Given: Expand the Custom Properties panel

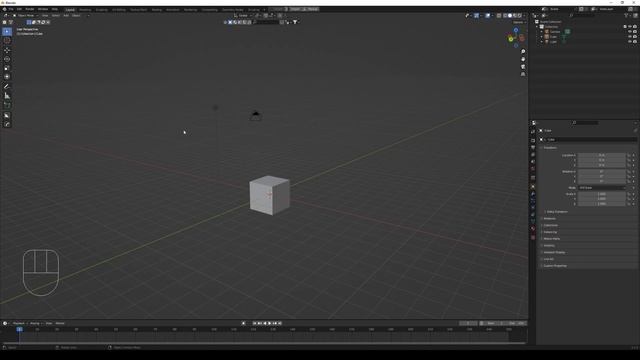Looking at the screenshot, I should tap(555, 266).
